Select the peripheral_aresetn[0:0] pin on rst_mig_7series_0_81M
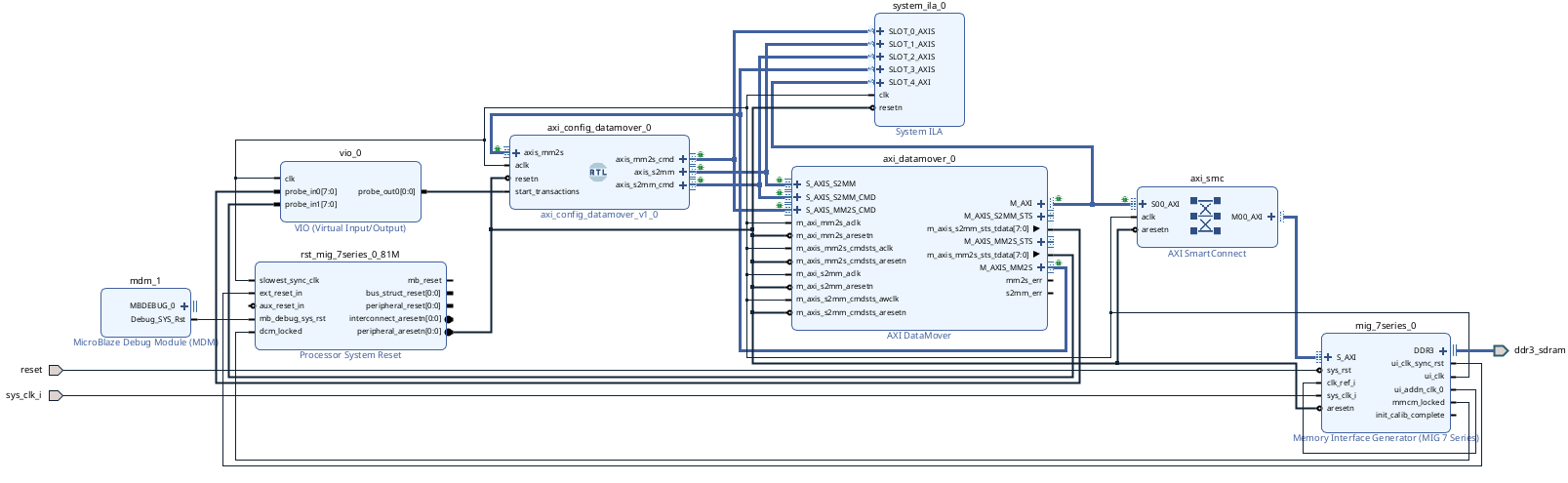Image resolution: width=1568 pixels, height=483 pixels. (398, 331)
